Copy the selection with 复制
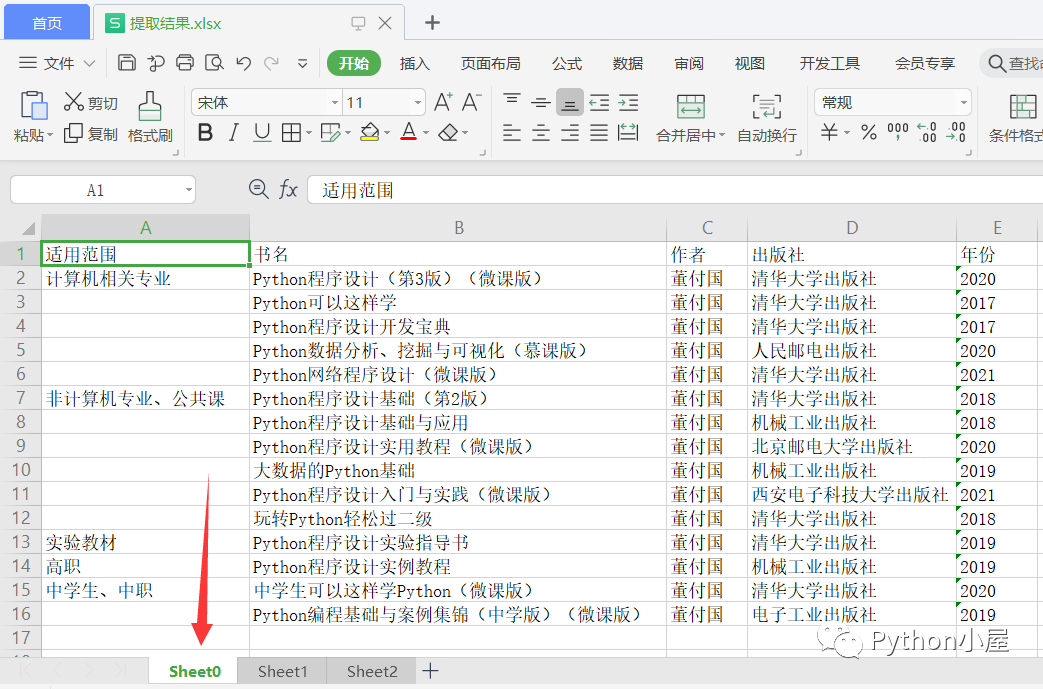 coord(91,134)
